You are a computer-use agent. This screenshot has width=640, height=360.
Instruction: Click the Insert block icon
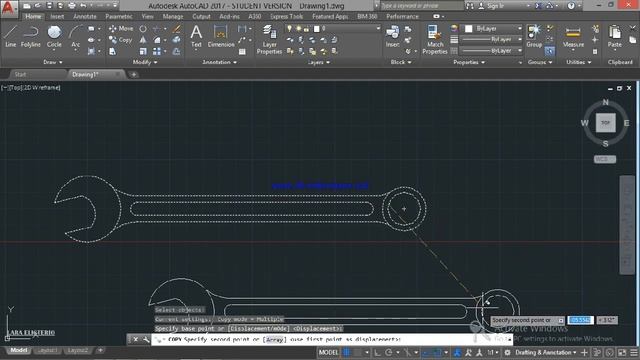(x=392, y=36)
